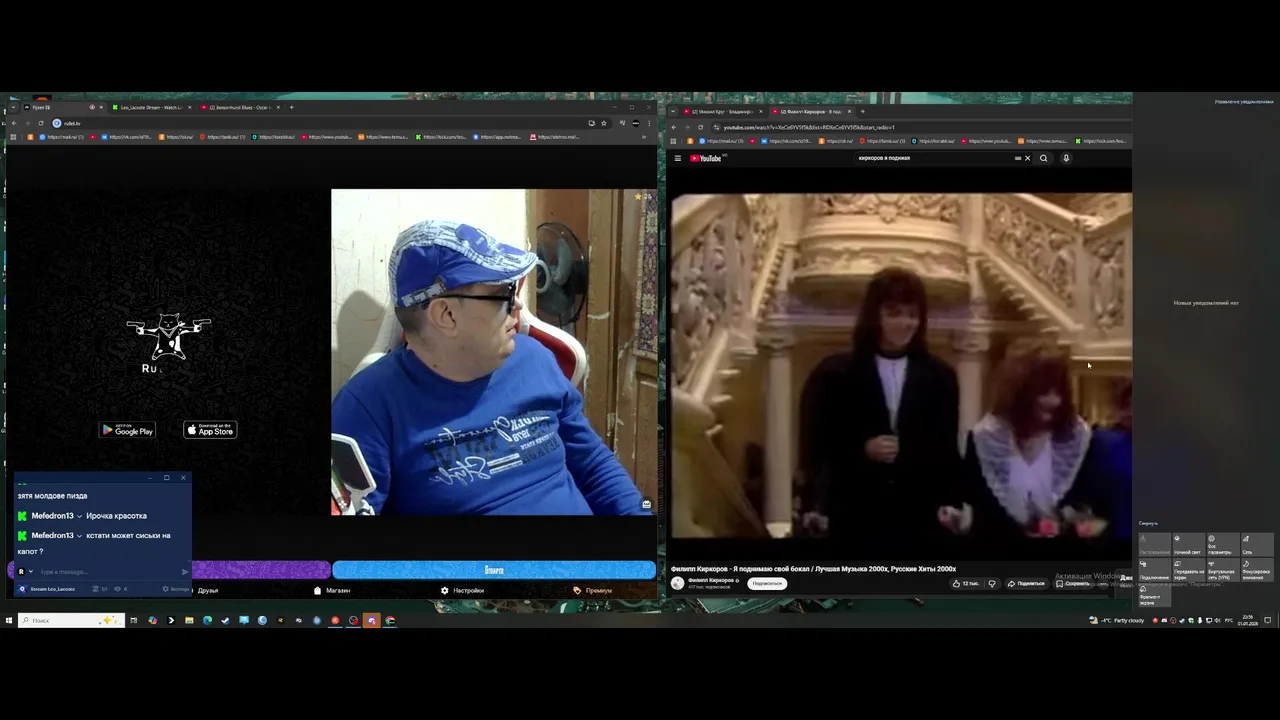This screenshot has height=720, width=1280.
Task: Switch to the Михаил Круг browser tab
Action: pyautogui.click(x=722, y=111)
